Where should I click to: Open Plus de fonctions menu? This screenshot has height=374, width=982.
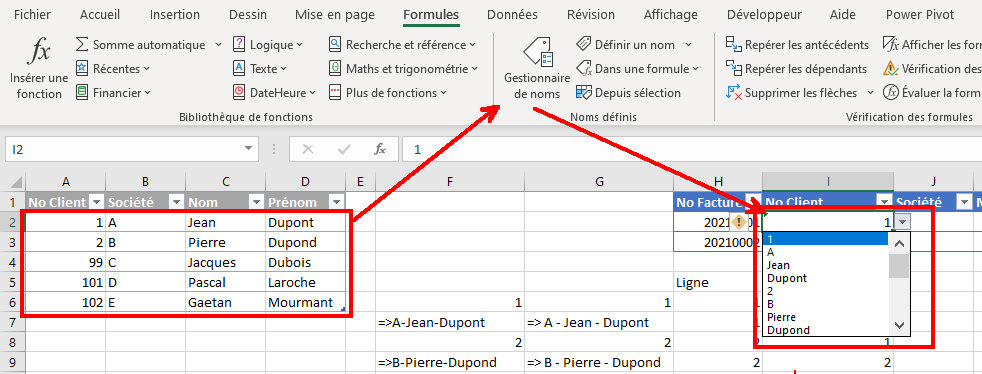coord(388,93)
